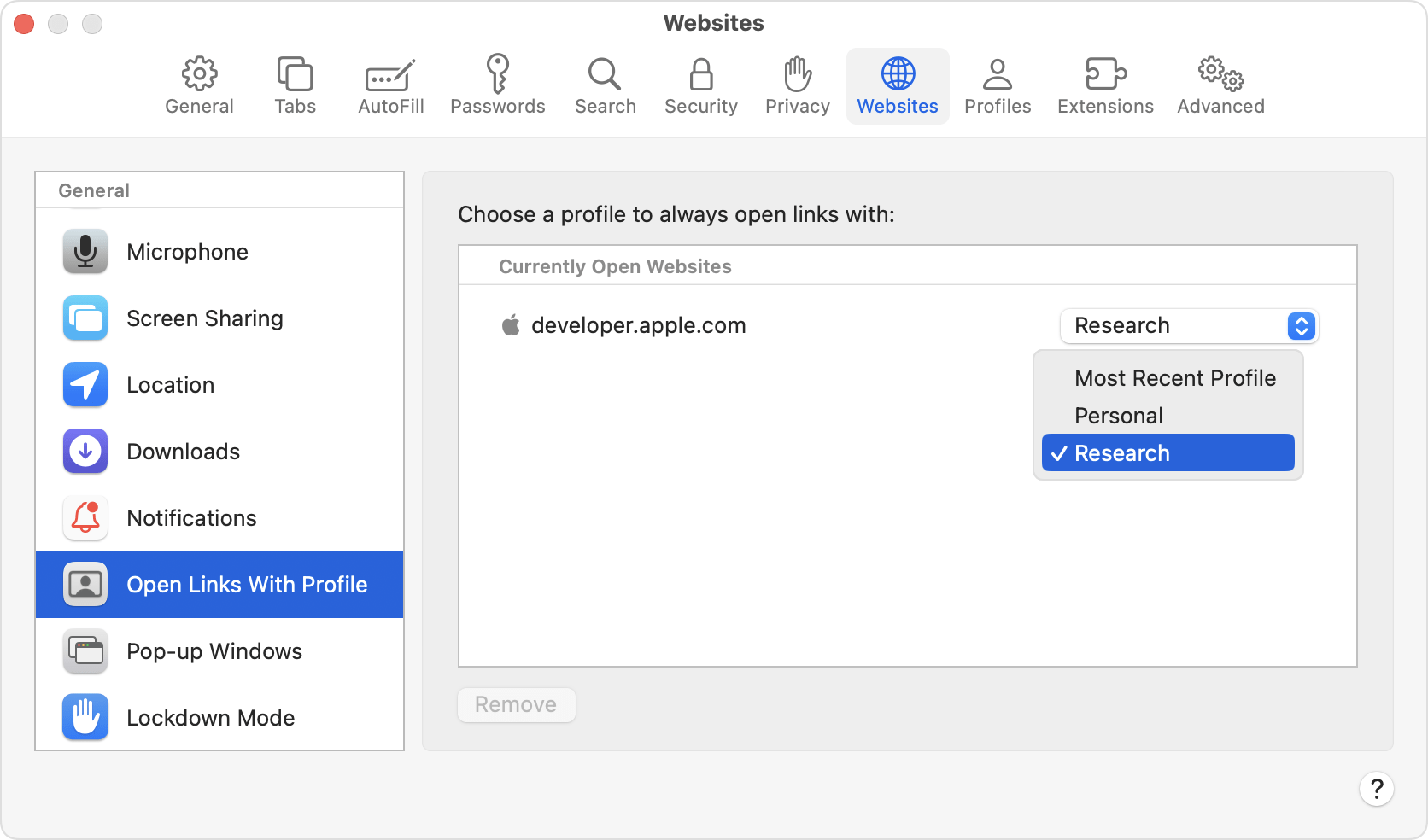The width and height of the screenshot is (1428, 840).
Task: Expand the Most Recent Profile option list stepper
Action: point(1301,326)
